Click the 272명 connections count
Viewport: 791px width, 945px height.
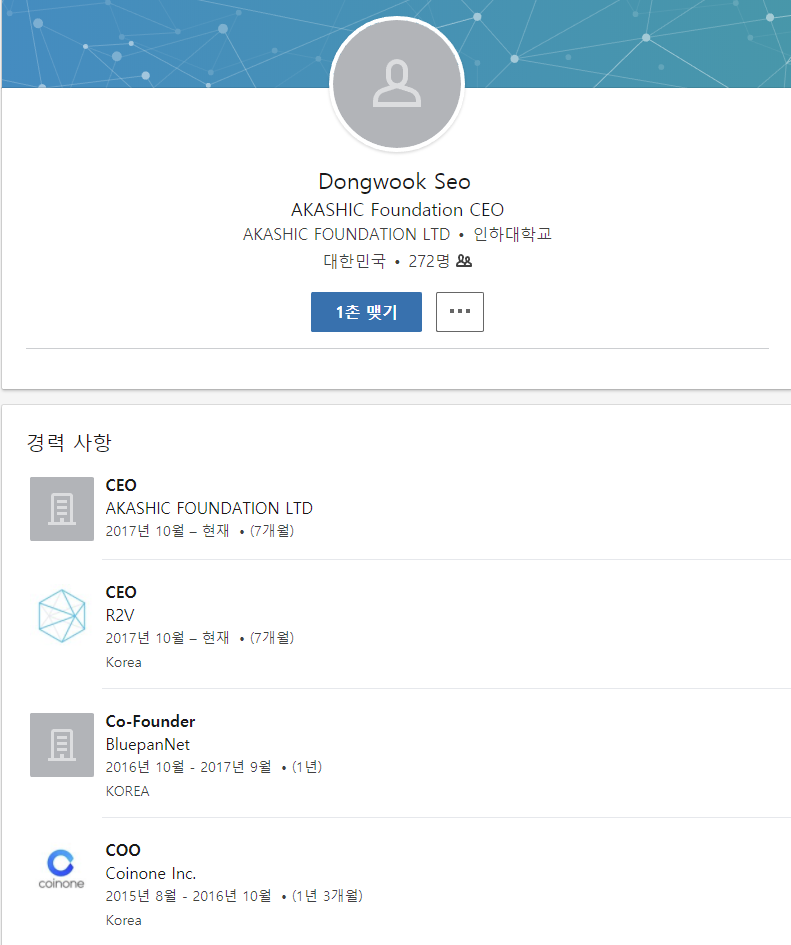429,261
